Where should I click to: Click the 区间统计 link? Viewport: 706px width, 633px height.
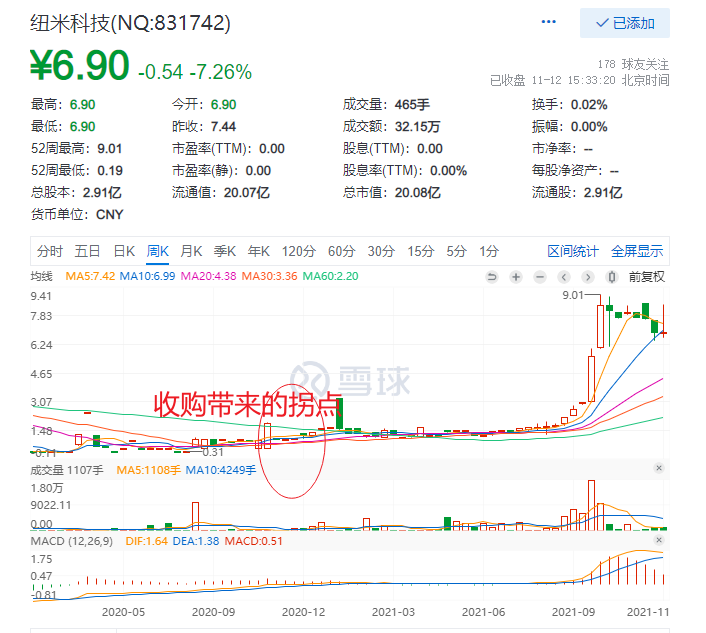click(x=572, y=250)
